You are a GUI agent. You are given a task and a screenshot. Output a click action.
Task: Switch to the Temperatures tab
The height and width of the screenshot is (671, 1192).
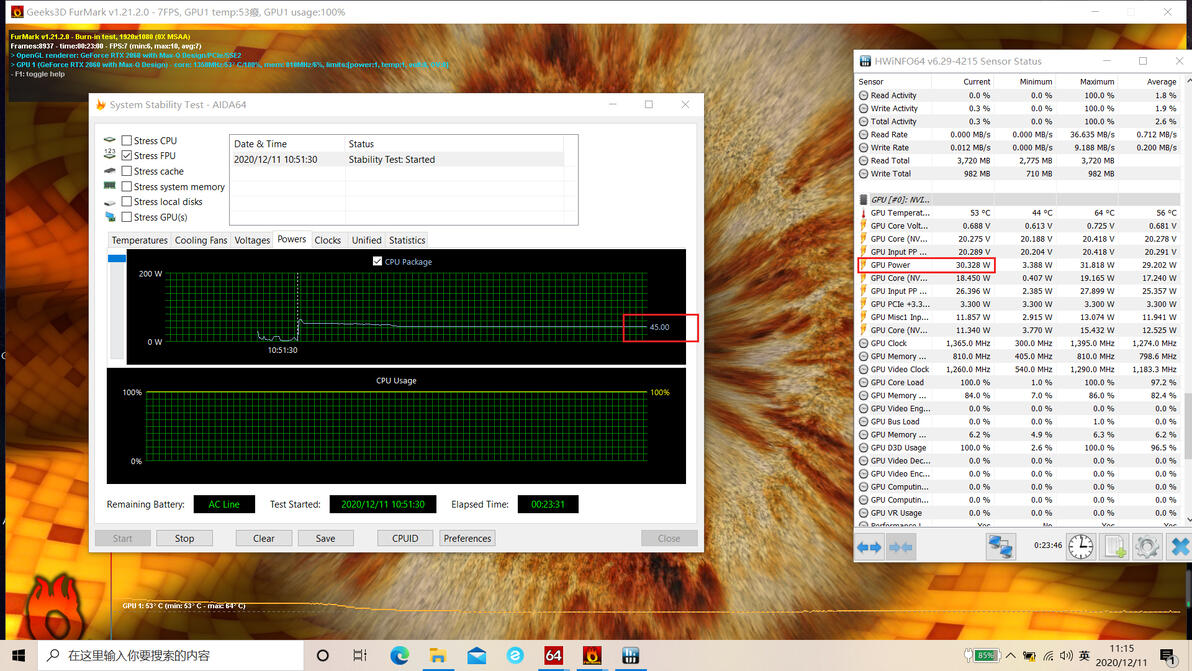pos(139,240)
